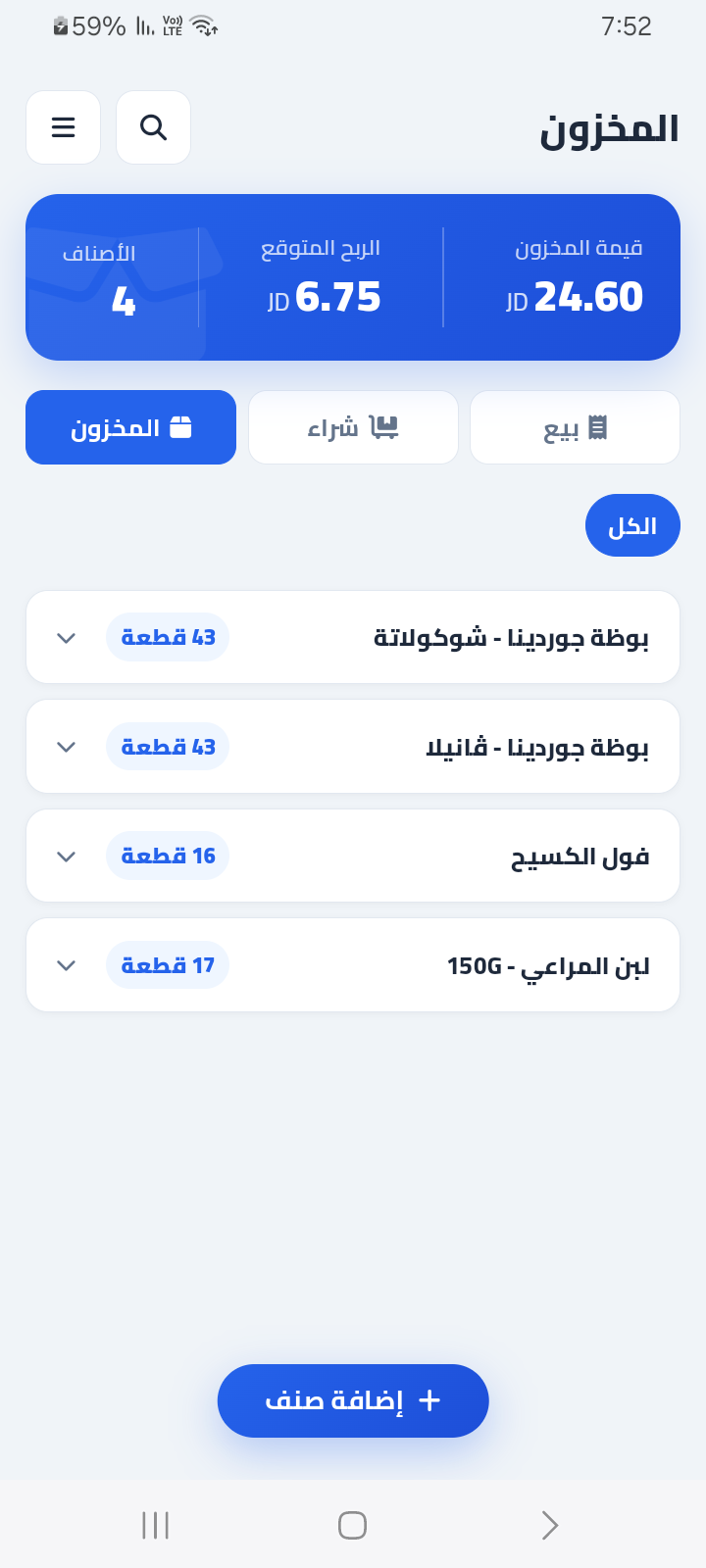The width and height of the screenshot is (706, 1568).
Task: Tap the search magnifier icon
Action: (x=153, y=127)
